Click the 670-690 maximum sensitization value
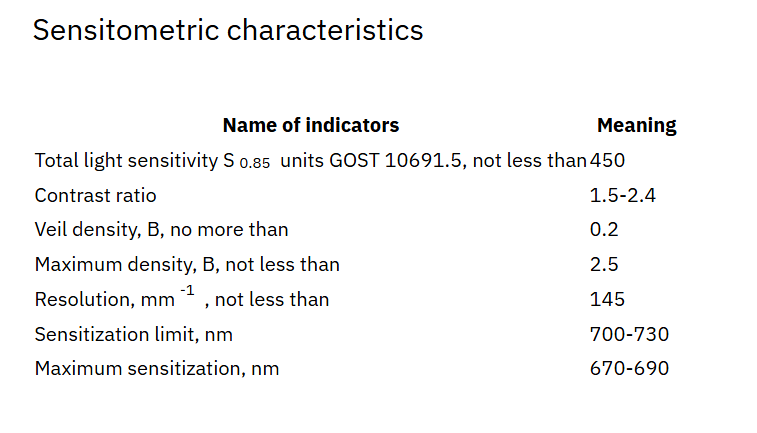 point(629,368)
